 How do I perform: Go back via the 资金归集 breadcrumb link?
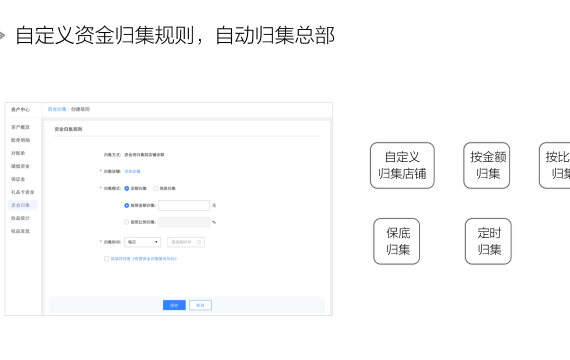(57, 109)
